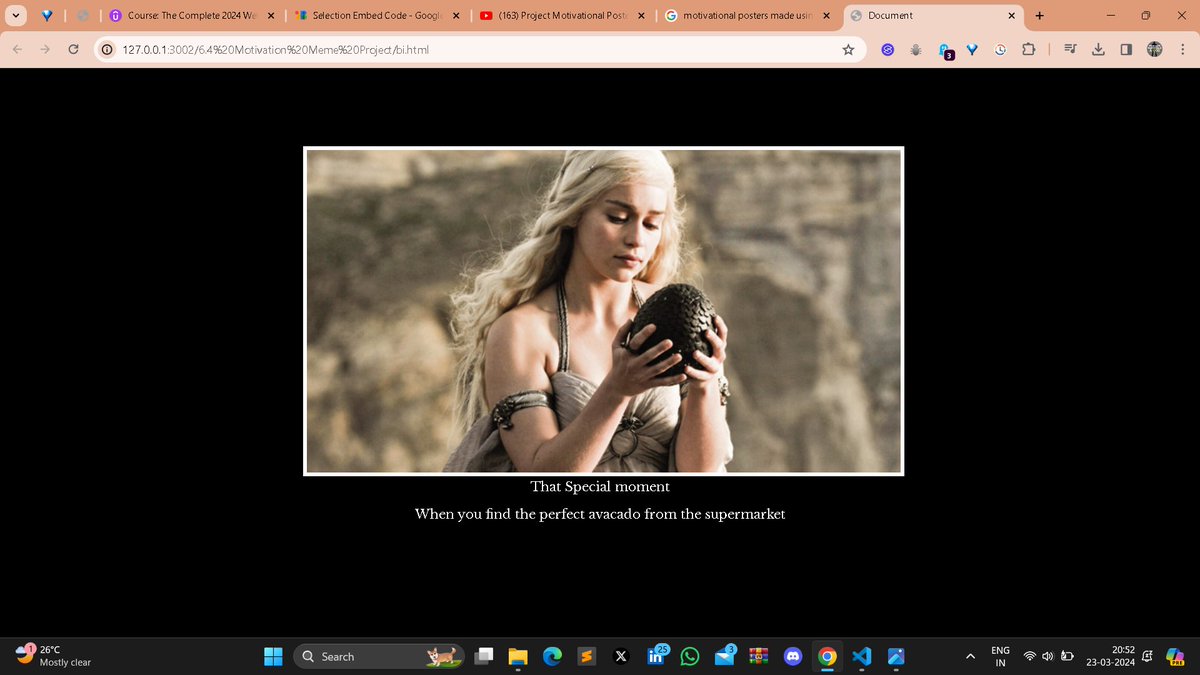
Task: Launch Copilot from the taskbar corner
Action: 1177,655
